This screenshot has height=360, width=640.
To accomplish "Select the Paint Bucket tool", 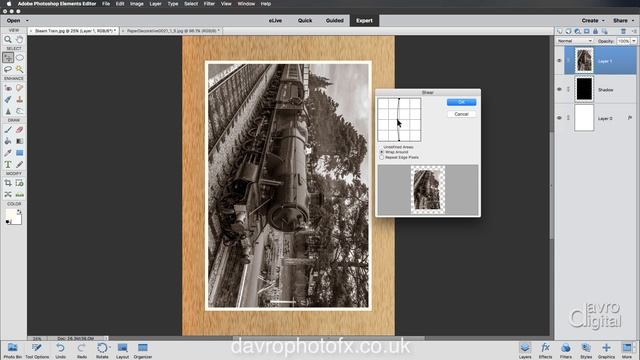I will [x=8, y=141].
